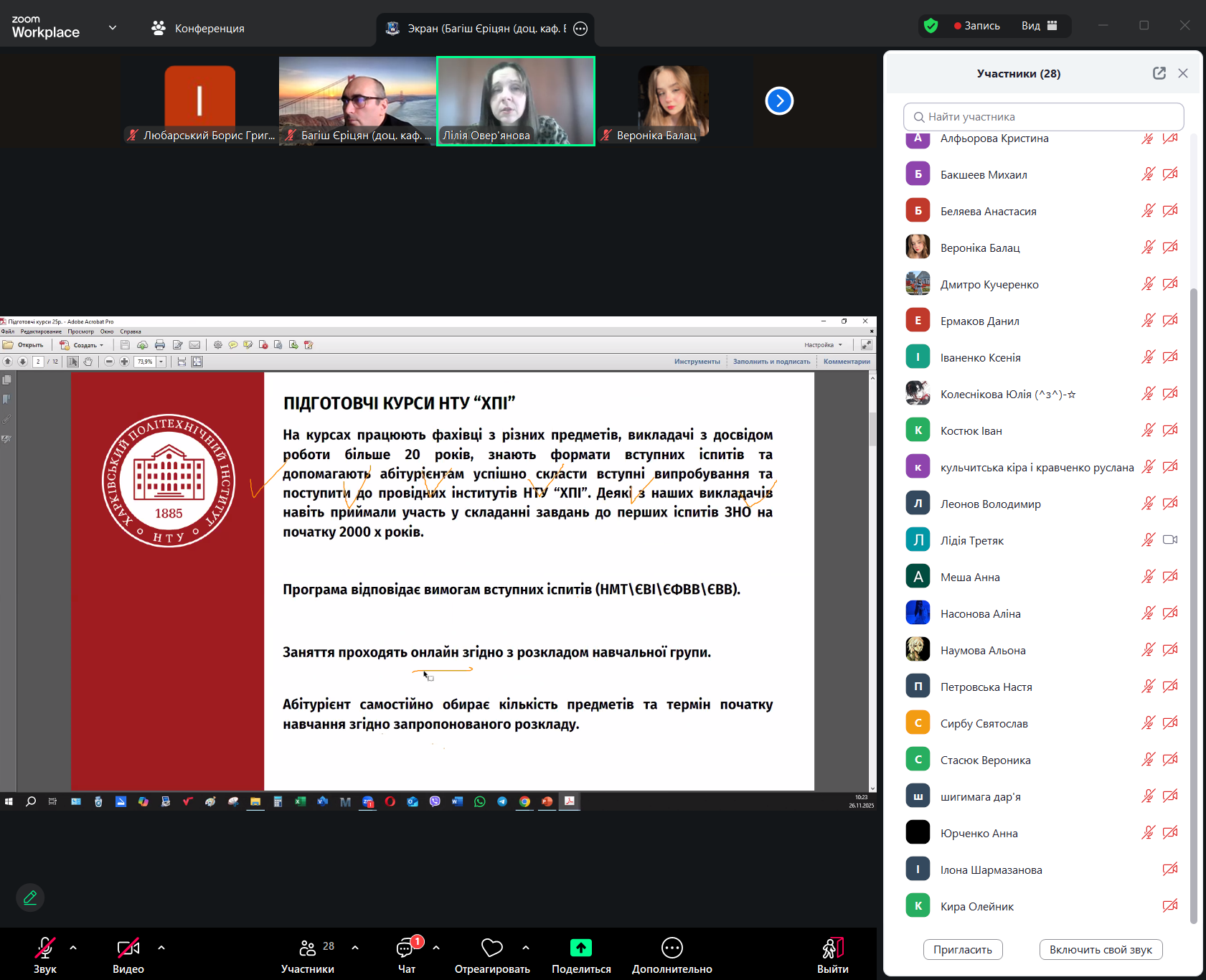Toggle the Чат chat panel
Screen dimensions: 1206x980
[407, 956]
